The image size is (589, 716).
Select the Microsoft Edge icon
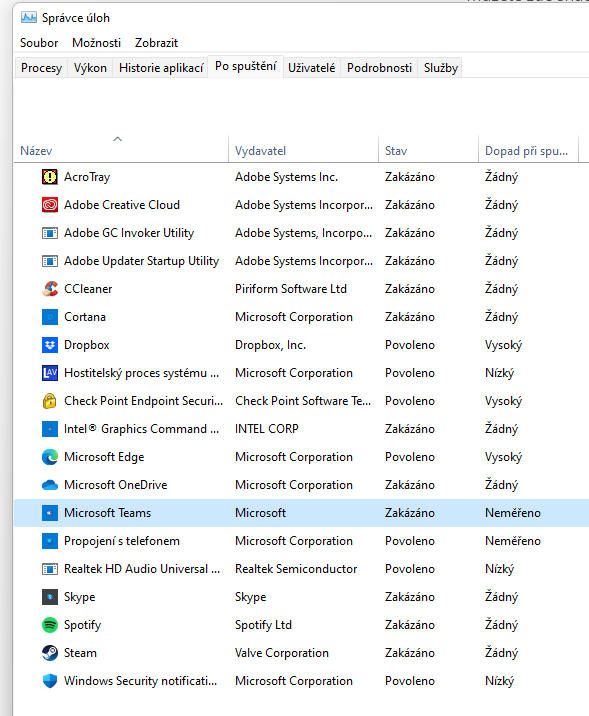[x=50, y=457]
